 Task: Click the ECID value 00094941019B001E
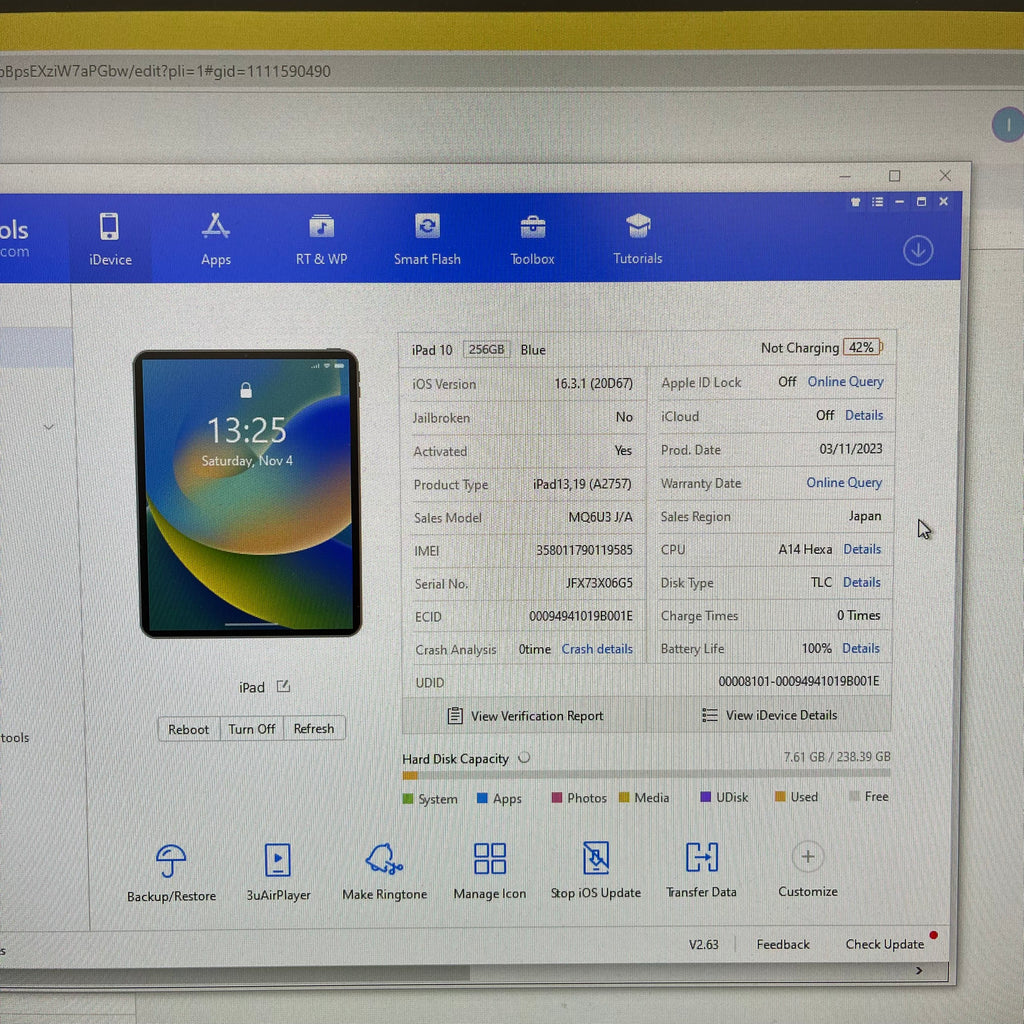click(581, 616)
